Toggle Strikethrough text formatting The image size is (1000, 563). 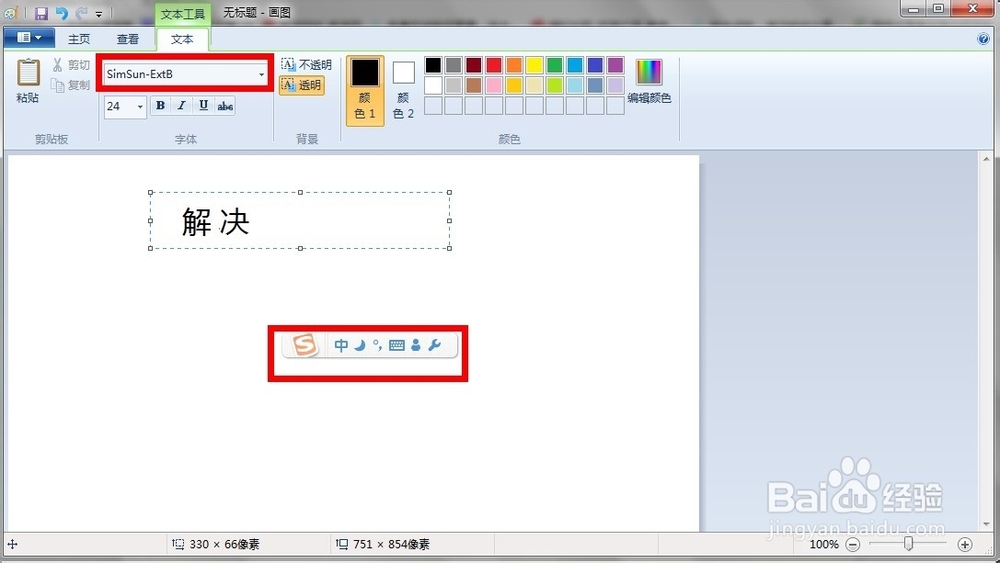[x=225, y=106]
